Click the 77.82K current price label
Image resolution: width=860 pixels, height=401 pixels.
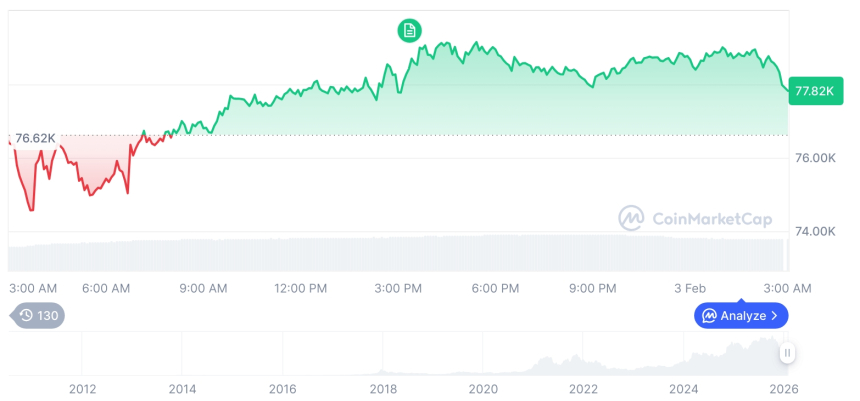click(x=813, y=91)
